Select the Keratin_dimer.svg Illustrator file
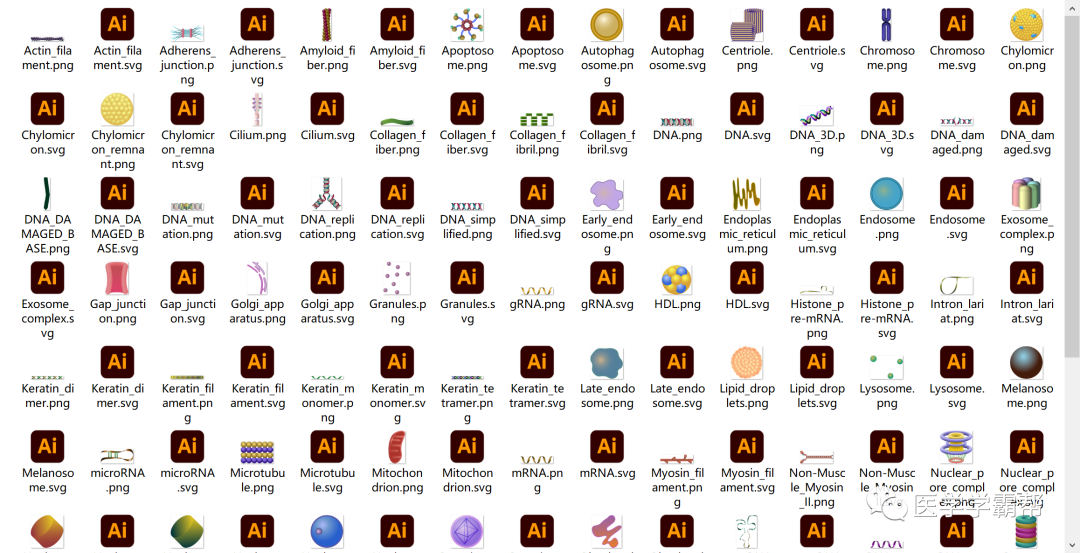The image size is (1080, 553). pos(118,363)
